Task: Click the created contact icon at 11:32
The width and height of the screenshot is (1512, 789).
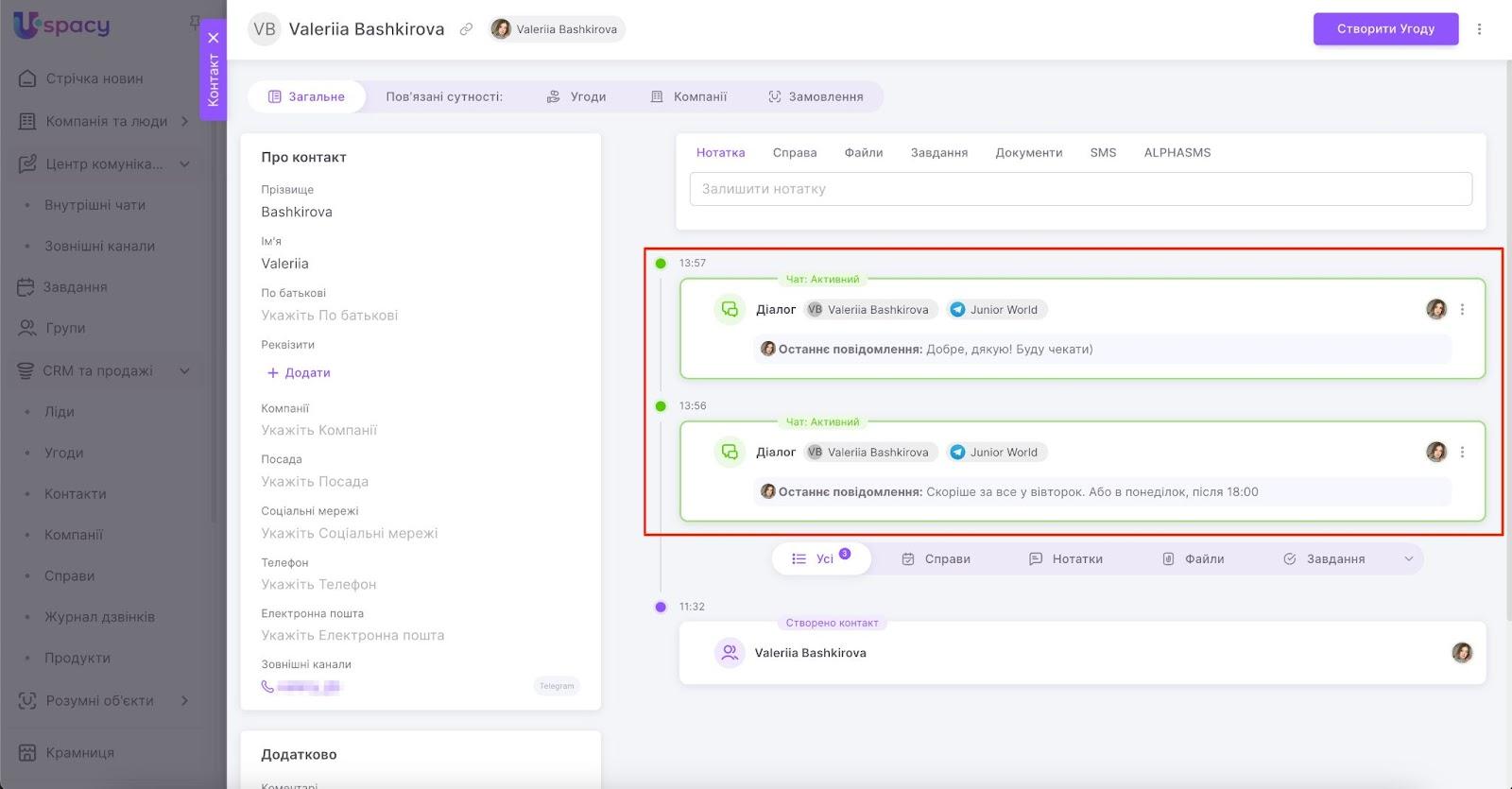Action: click(730, 653)
